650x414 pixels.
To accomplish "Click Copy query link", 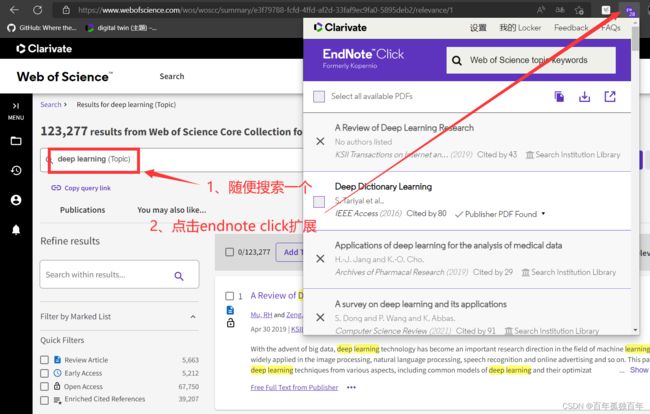I will click(x=80, y=188).
